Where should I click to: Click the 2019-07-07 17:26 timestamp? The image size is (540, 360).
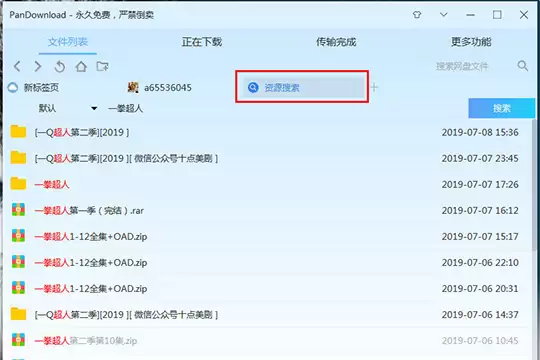480,184
